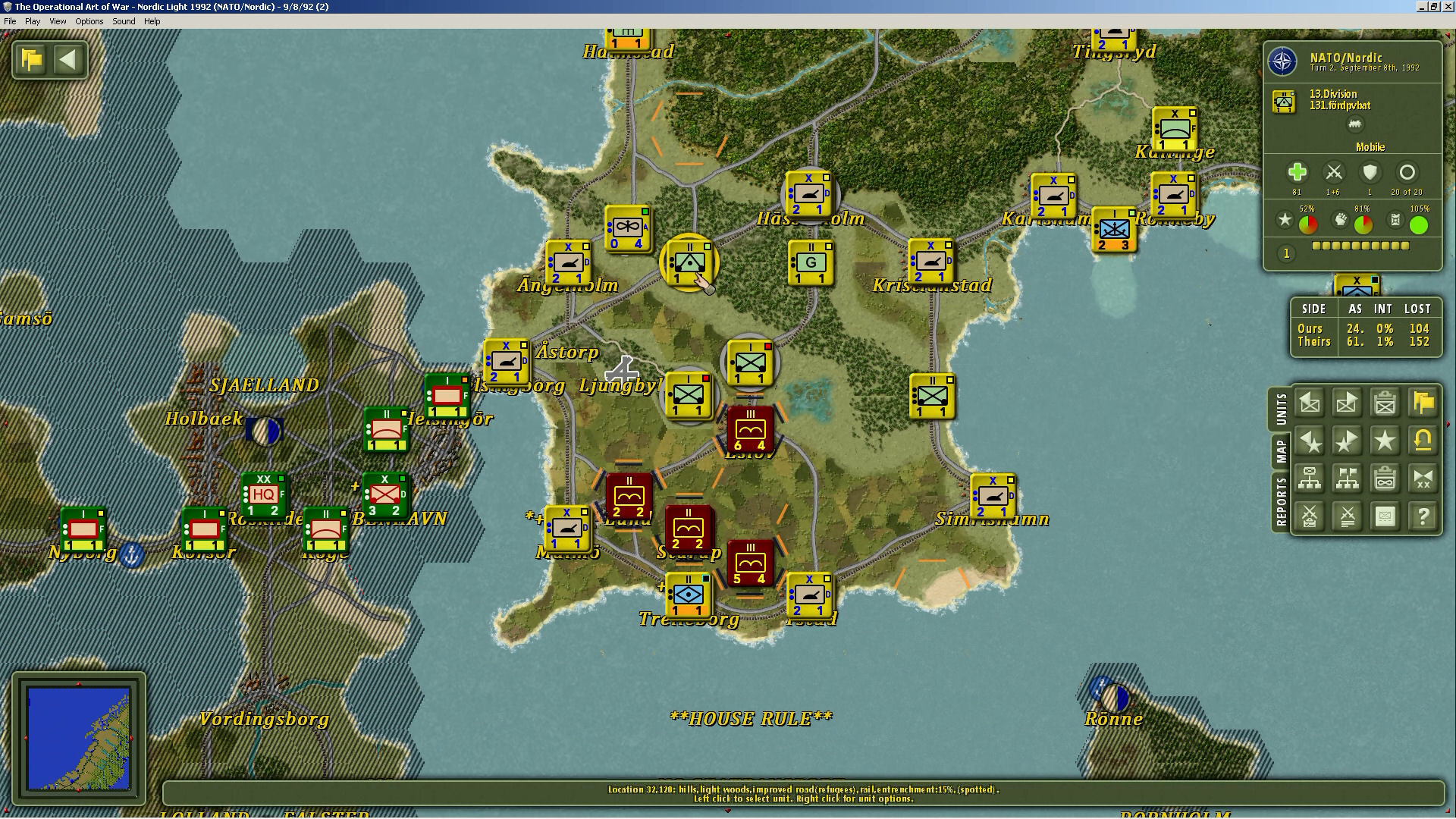
Task: Select the yellow G unit counter
Action: pyautogui.click(x=811, y=262)
